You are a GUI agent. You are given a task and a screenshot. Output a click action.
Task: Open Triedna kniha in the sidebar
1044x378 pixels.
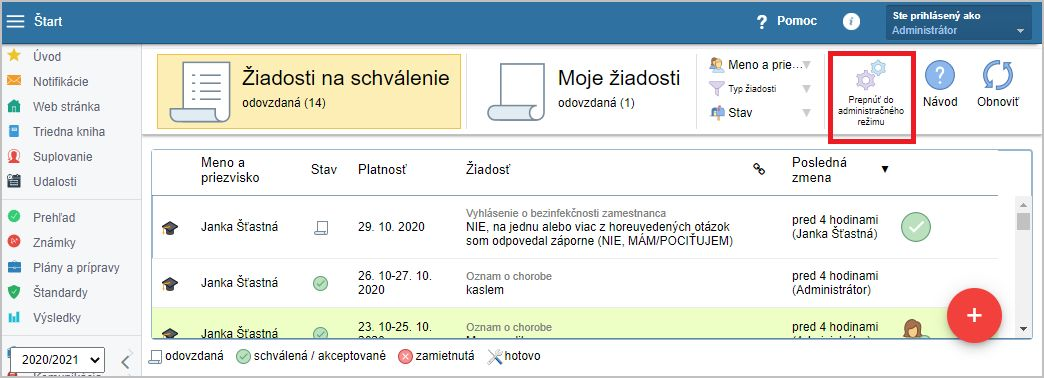(69, 132)
